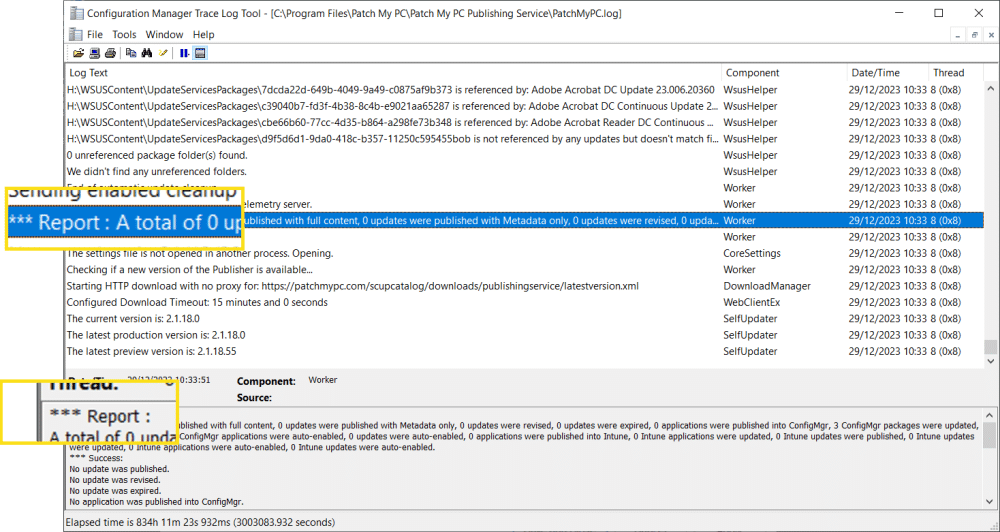Click the Open log file toolbar icon
Viewport: 1000px width, 532px height.
pyautogui.click(x=78, y=54)
